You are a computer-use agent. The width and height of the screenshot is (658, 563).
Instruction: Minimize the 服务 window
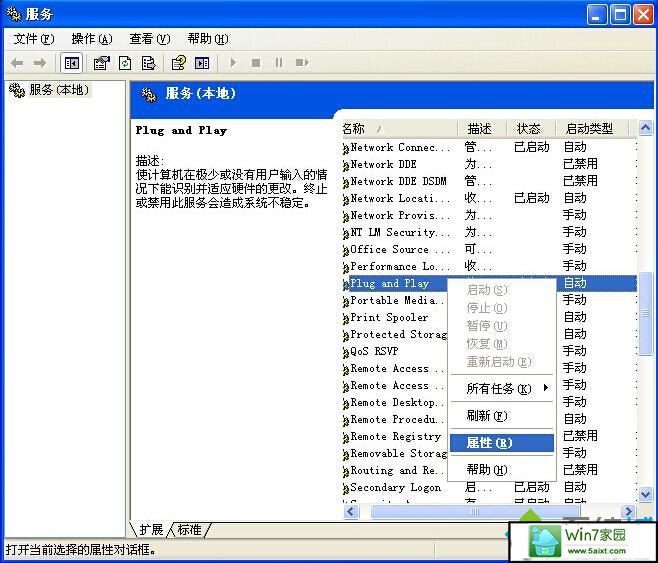click(596, 14)
